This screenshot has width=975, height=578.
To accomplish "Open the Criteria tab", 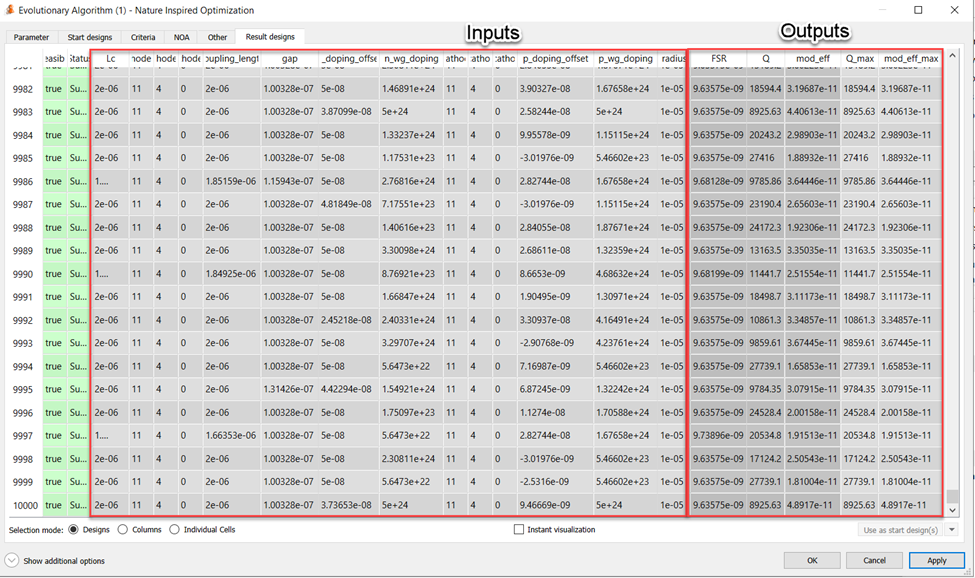I will pos(143,37).
